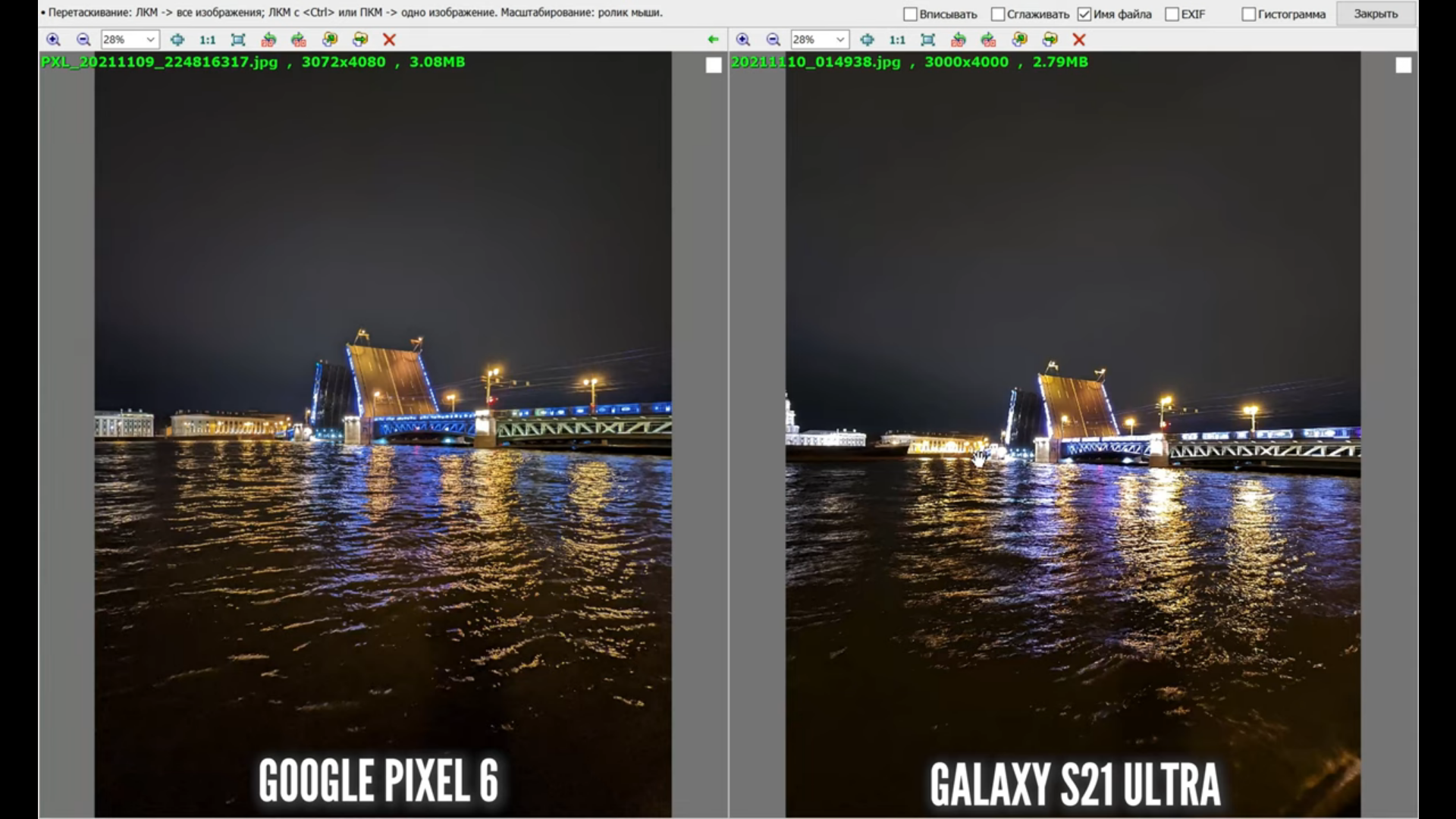Rotate right image clockwise
This screenshot has width=1456, height=819.
(x=989, y=39)
